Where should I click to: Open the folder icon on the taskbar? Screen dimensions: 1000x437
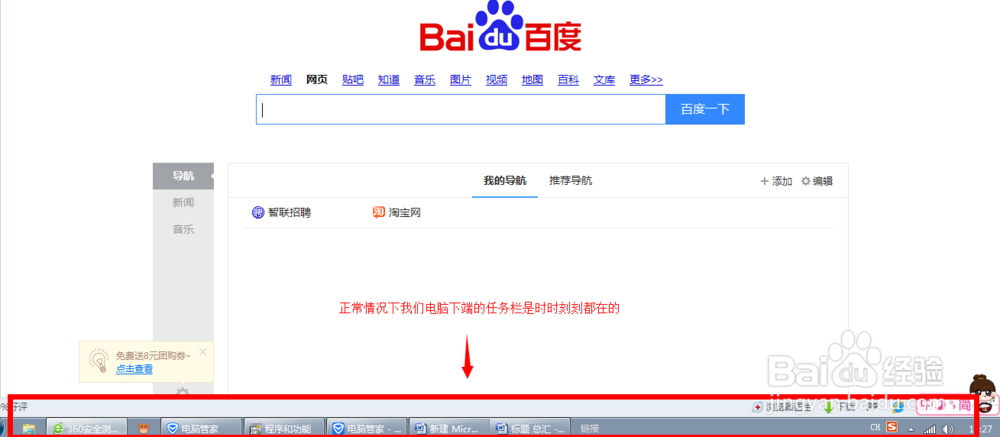tap(29, 429)
